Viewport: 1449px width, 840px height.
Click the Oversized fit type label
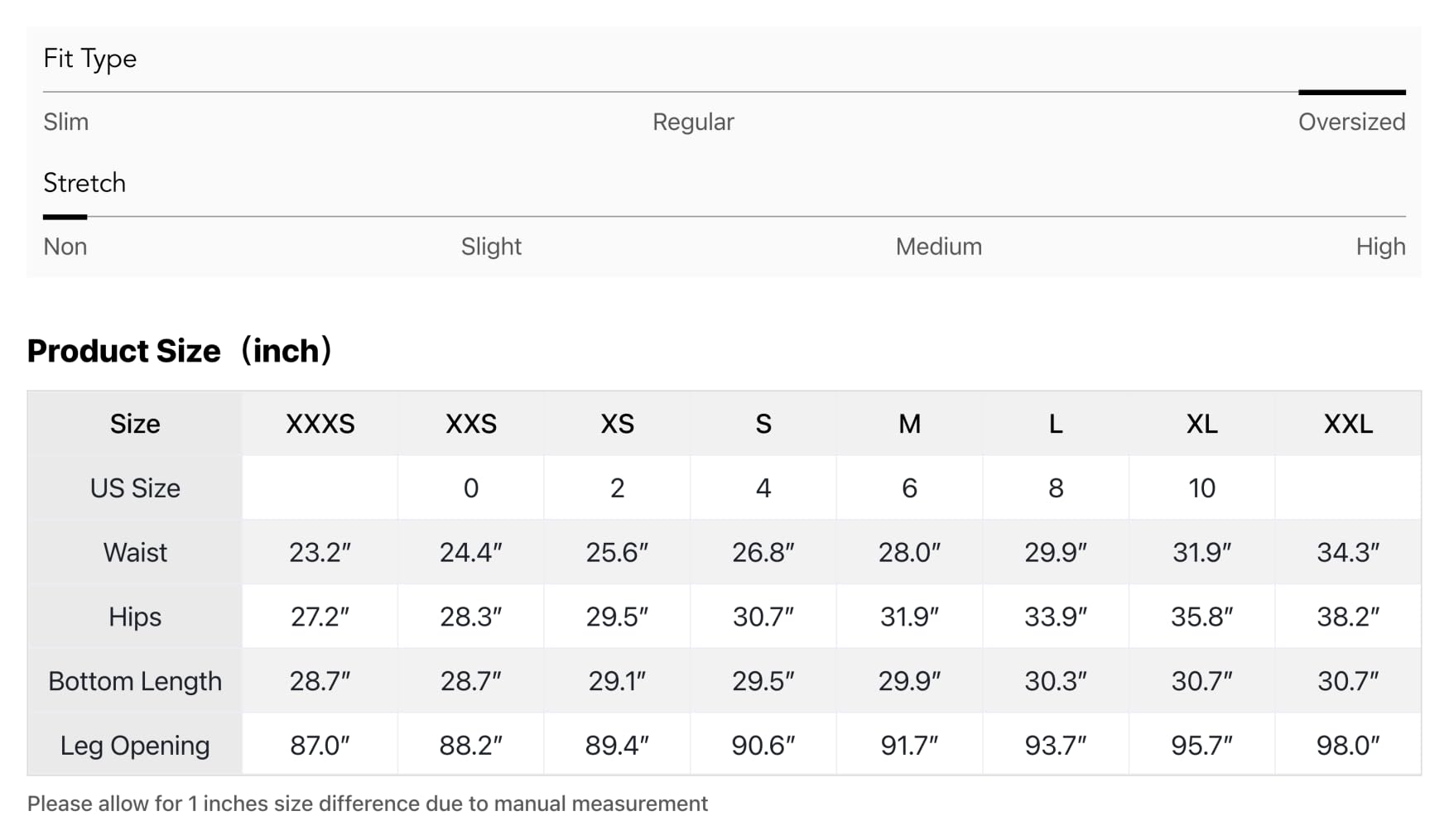[1351, 122]
